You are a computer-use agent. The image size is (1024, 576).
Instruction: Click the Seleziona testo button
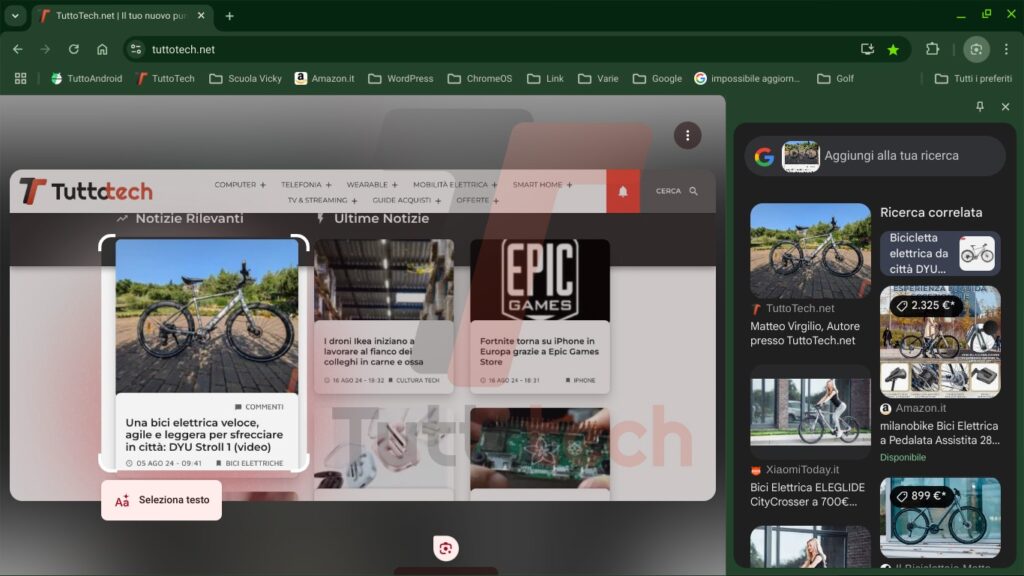point(161,500)
